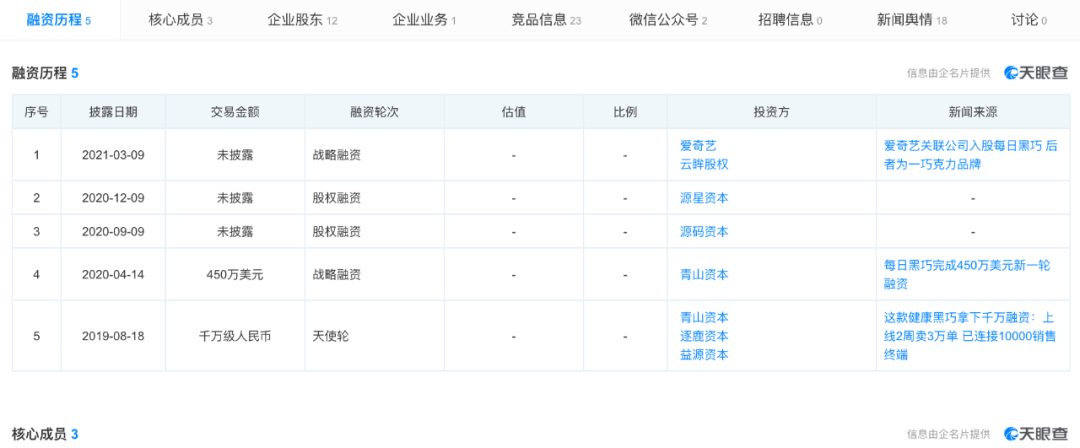Screen dimensions: 1080x448
Task: Click 青山资本 in the 天使轮 row
Action: click(x=704, y=317)
